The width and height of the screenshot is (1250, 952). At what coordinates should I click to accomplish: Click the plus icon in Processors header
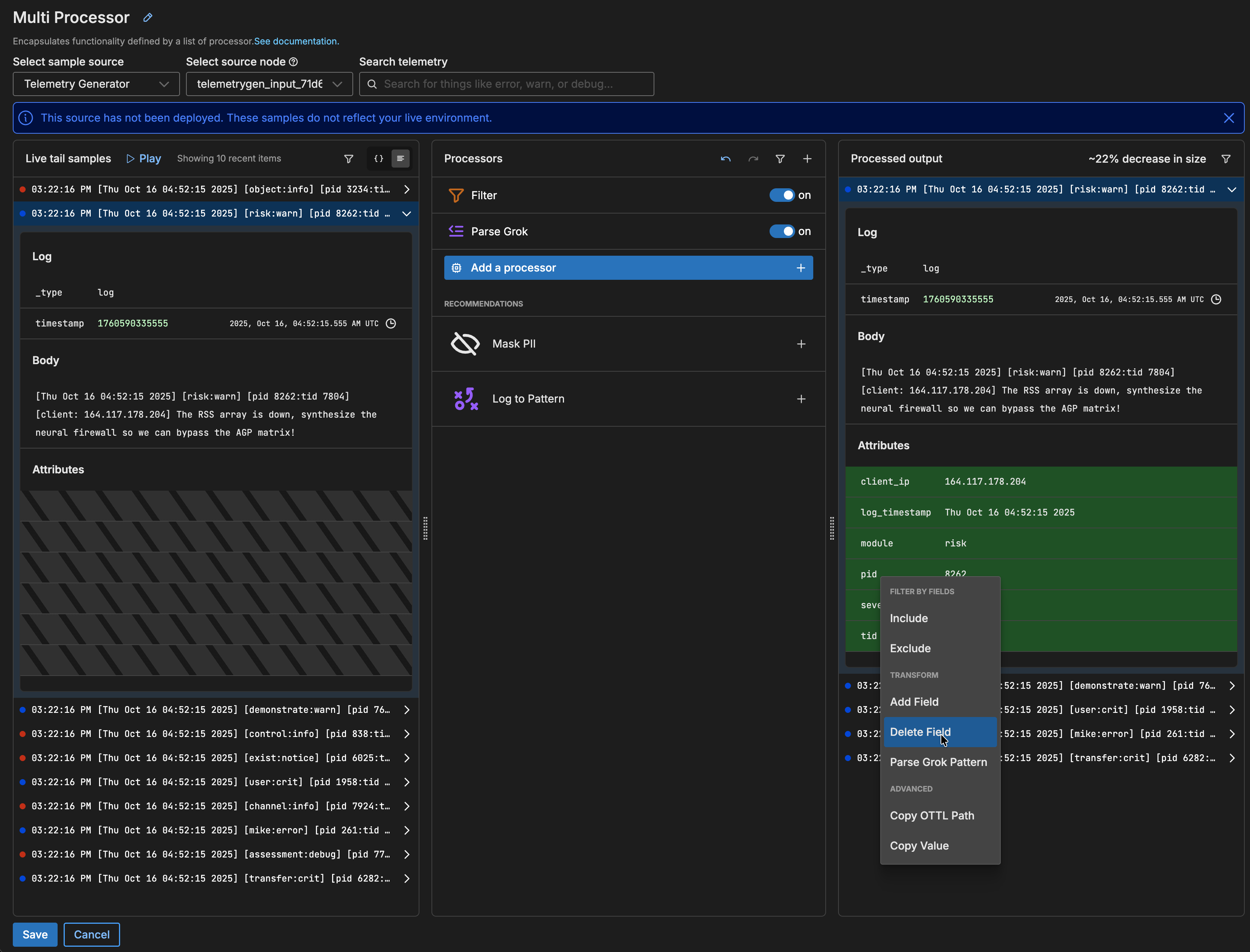tap(807, 159)
